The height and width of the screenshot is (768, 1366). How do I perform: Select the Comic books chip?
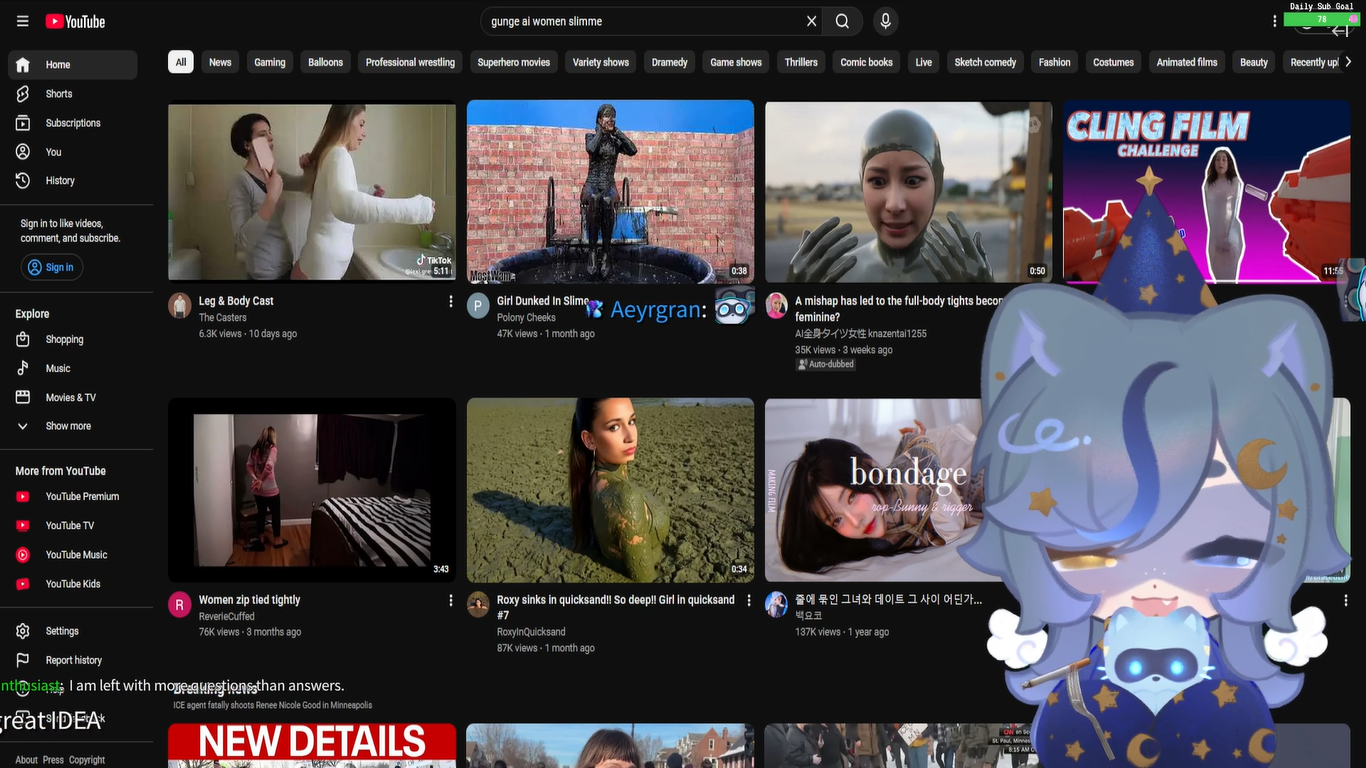click(866, 62)
